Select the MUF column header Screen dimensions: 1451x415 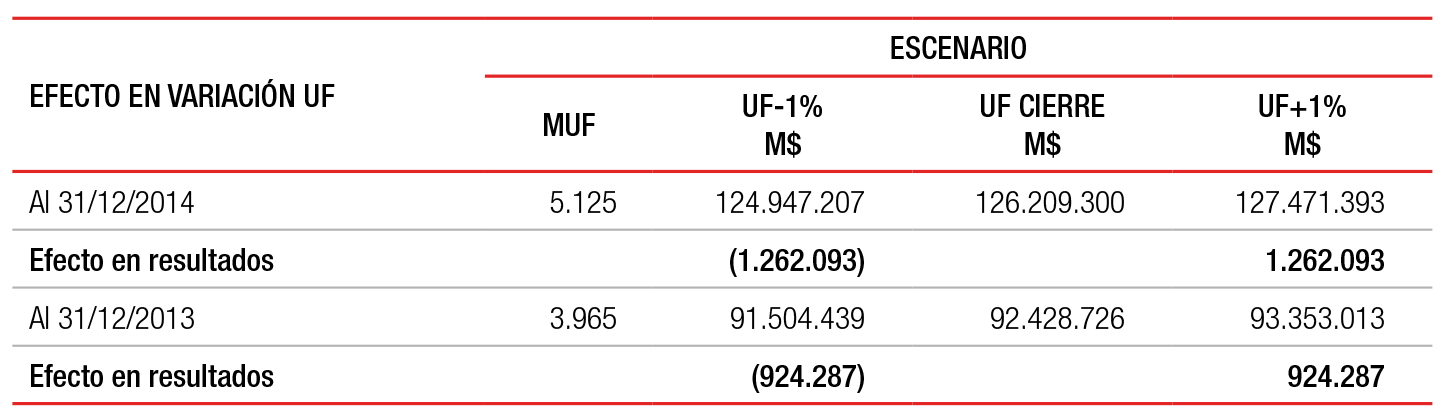569,127
